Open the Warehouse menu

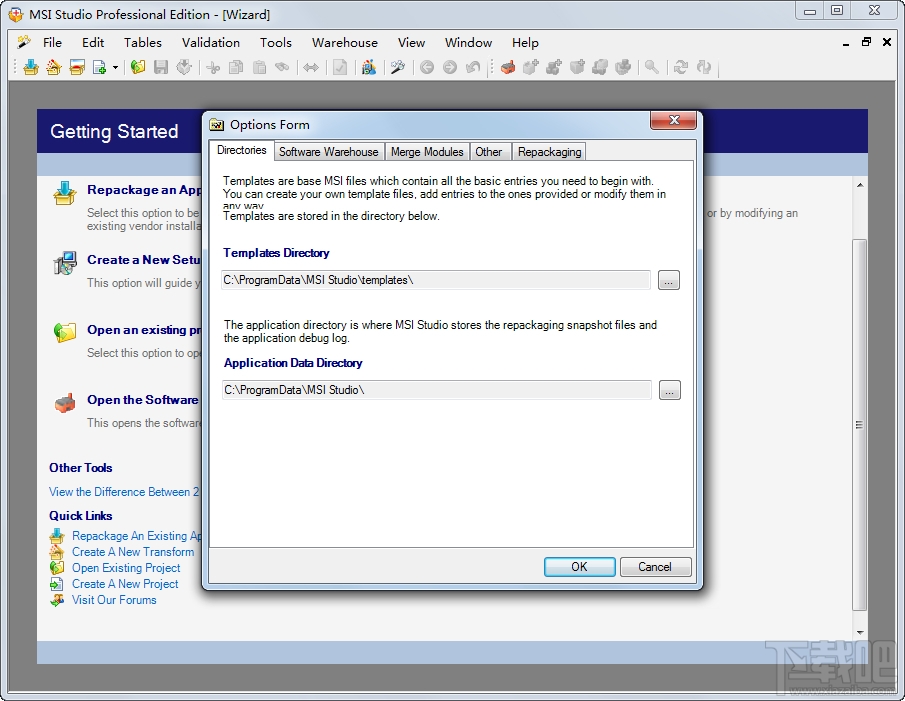click(344, 43)
